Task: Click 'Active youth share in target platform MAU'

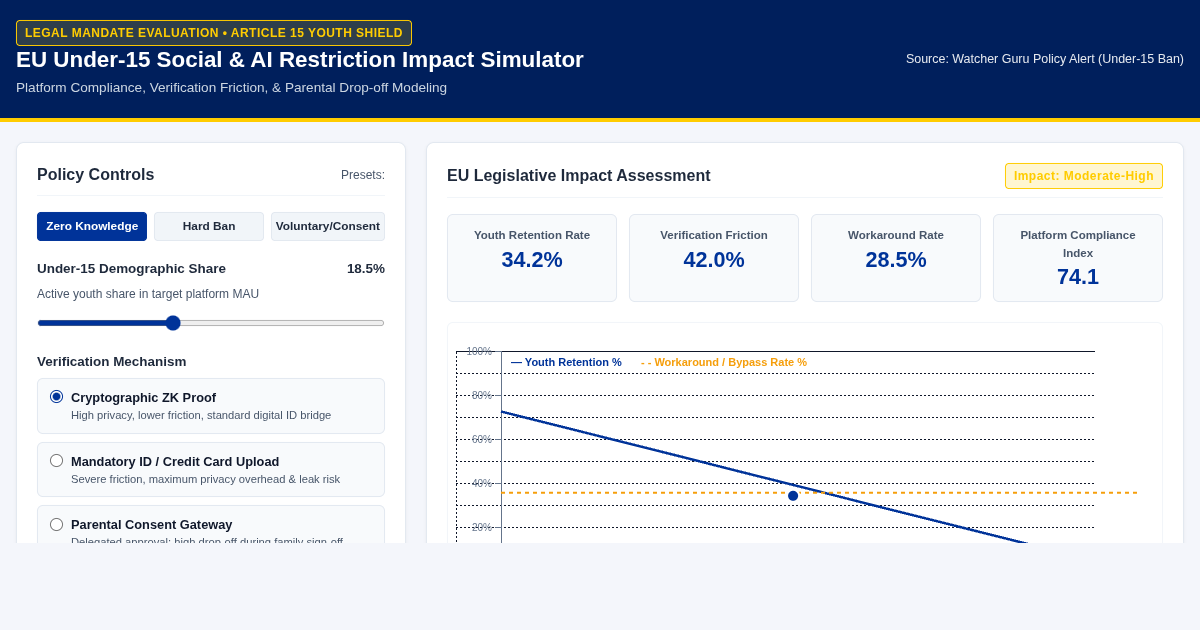Action: [148, 294]
